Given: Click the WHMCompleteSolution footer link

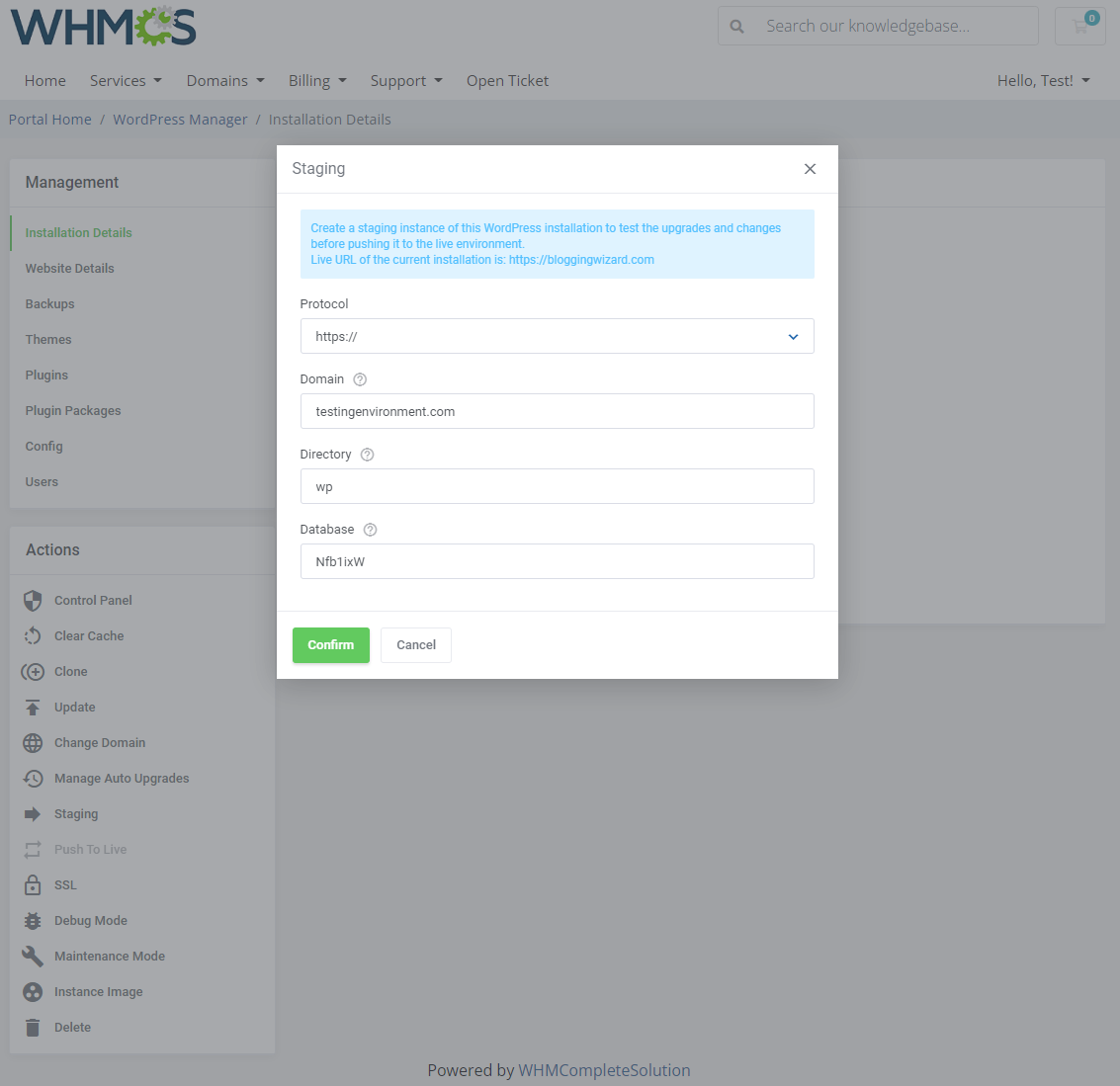Looking at the screenshot, I should pos(604,1070).
